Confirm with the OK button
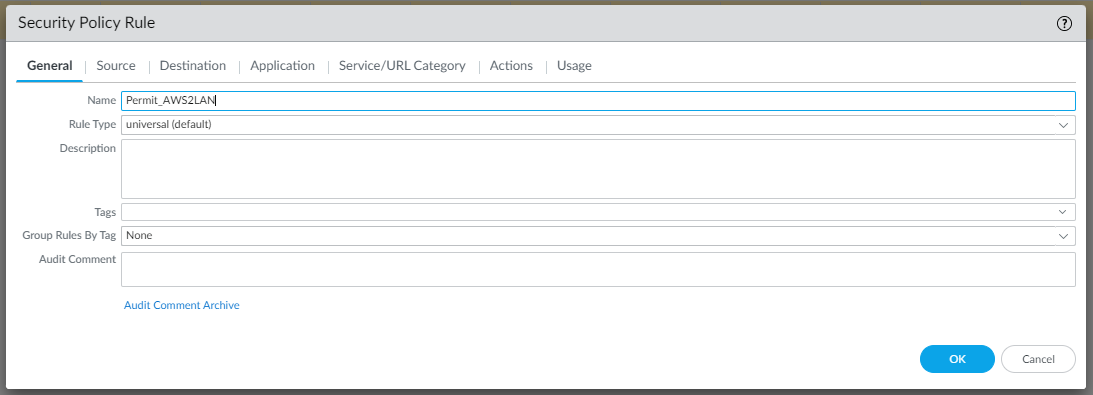The image size is (1093, 395). pyautogui.click(x=957, y=359)
